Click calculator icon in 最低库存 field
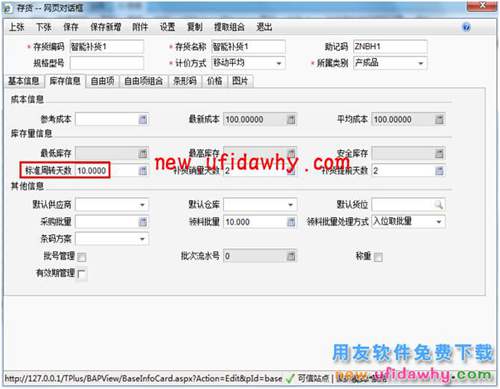500x389 pixels. [x=143, y=154]
